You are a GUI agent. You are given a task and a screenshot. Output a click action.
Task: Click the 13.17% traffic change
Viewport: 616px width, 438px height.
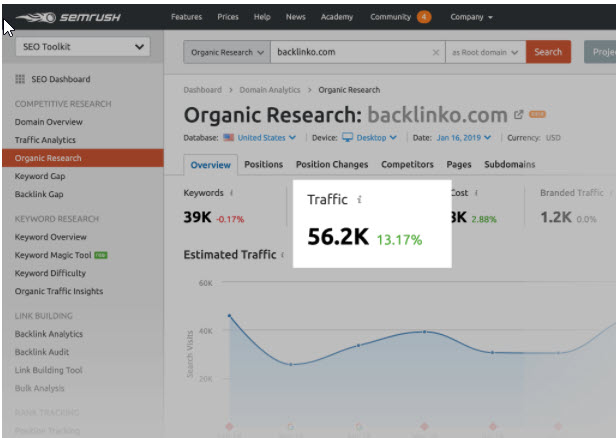coord(400,240)
